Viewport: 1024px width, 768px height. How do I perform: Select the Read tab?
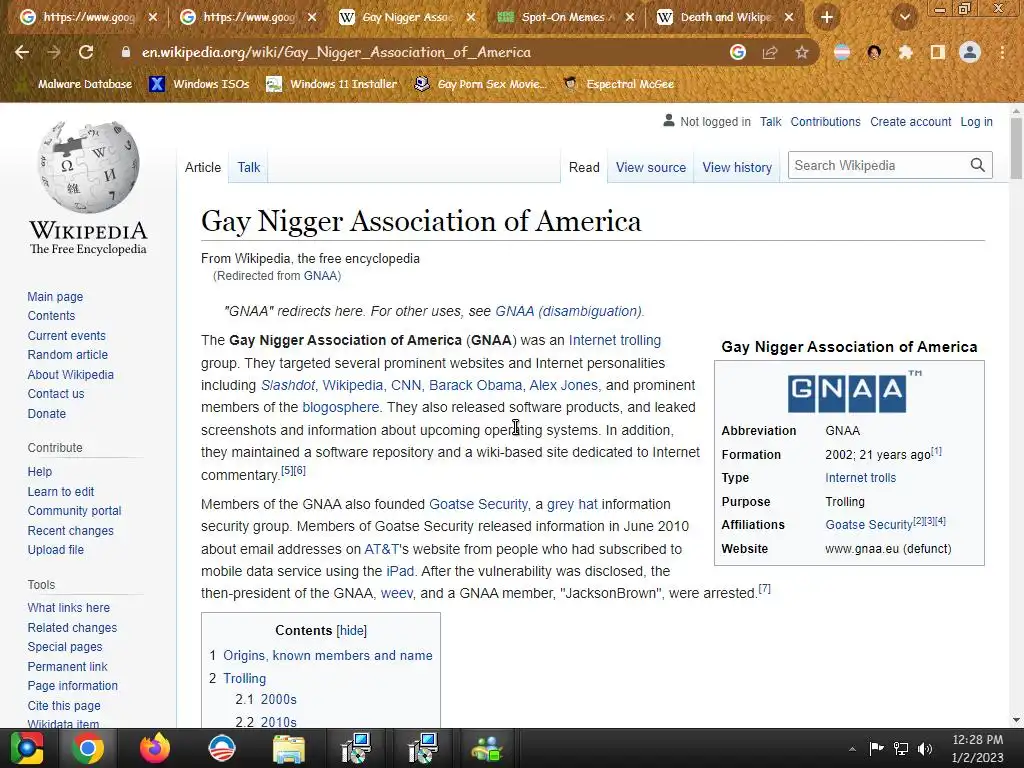584,167
